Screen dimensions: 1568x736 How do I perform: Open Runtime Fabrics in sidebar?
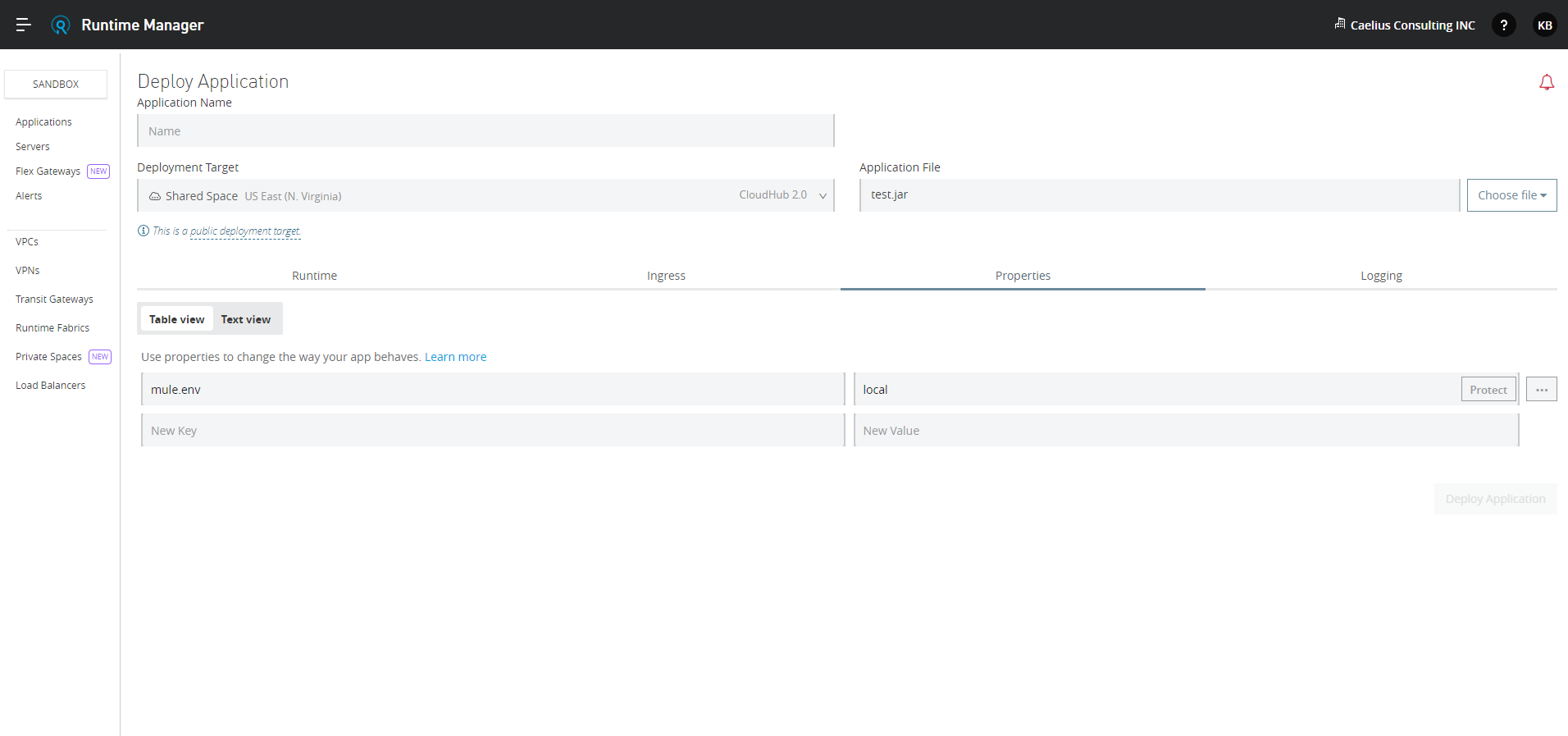coord(52,328)
